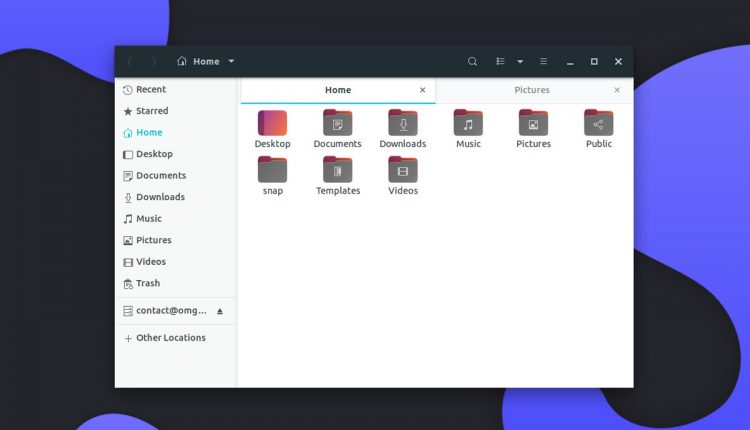Go to Videos in the sidebar
750x430 pixels.
[x=176, y=262]
